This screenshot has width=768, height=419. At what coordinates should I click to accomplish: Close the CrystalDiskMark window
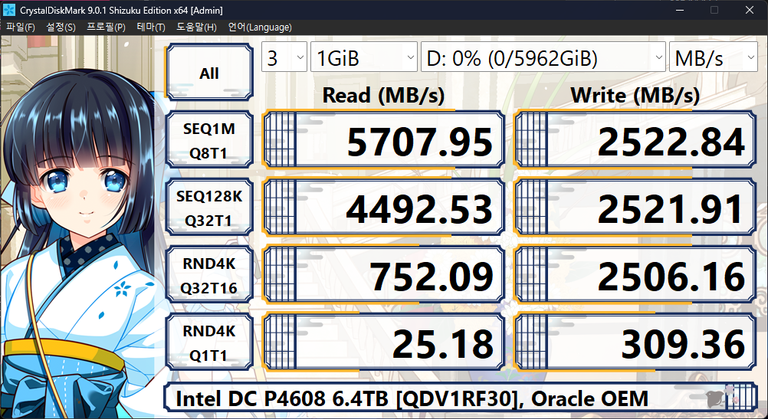point(749,10)
